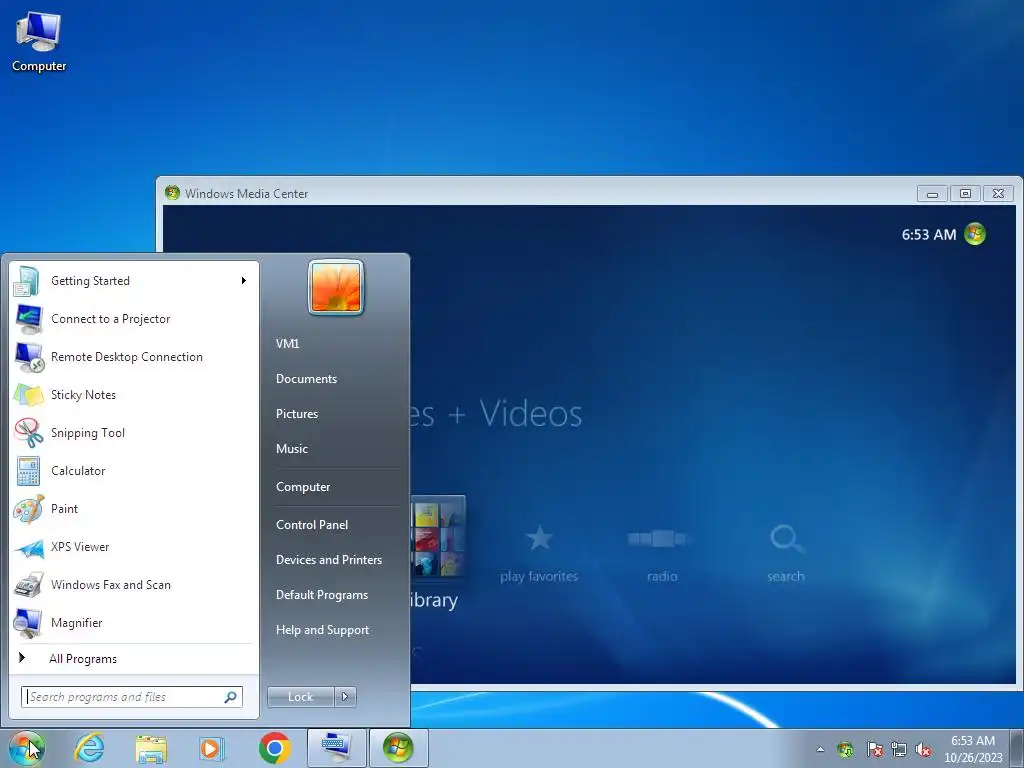Click the Search programs and files box
The height and width of the screenshot is (768, 1024).
[x=132, y=697]
